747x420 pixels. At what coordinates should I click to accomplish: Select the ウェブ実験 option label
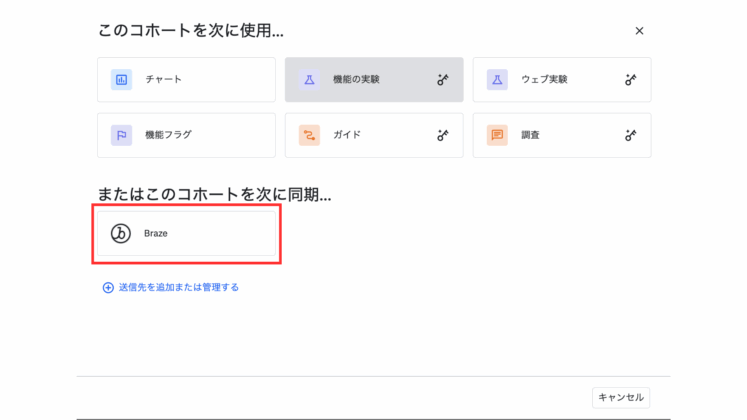[544, 80]
